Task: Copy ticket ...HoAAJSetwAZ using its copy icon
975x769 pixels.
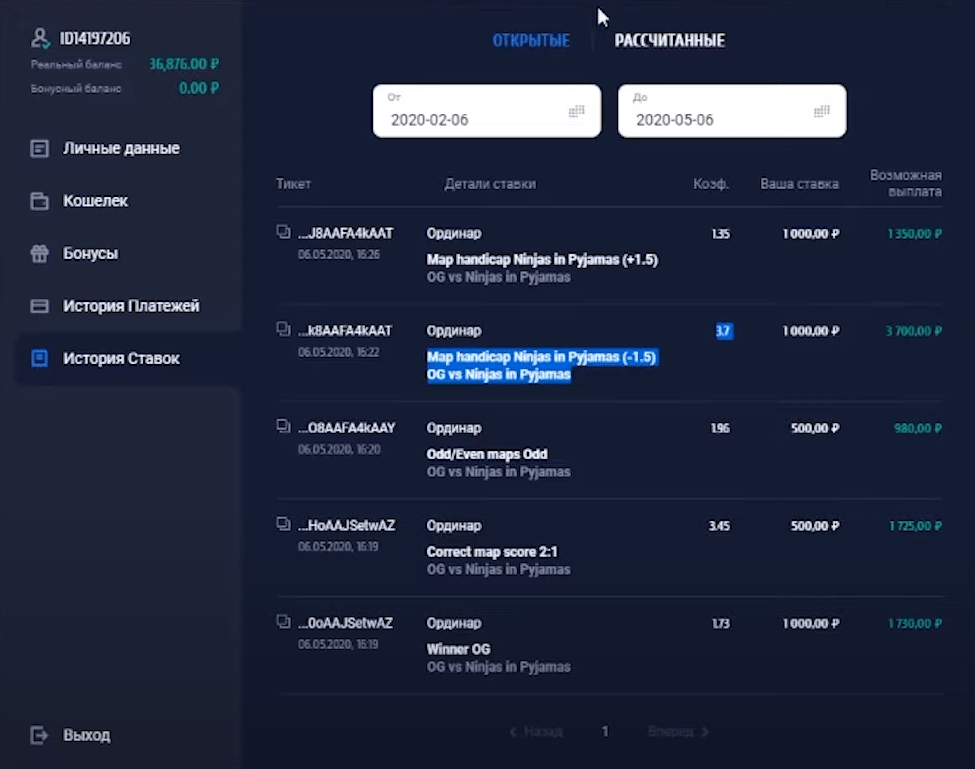Action: [284, 523]
